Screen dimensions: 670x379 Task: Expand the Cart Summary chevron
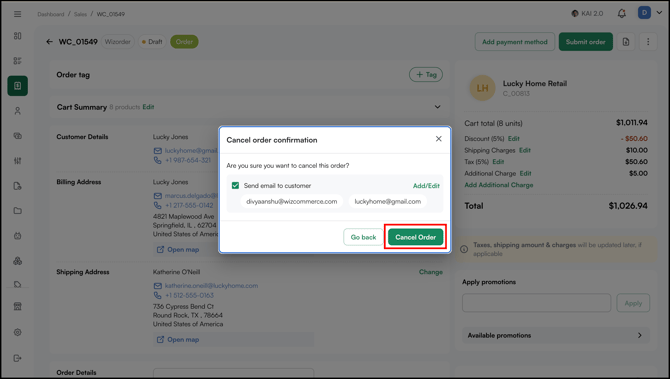[x=437, y=107]
